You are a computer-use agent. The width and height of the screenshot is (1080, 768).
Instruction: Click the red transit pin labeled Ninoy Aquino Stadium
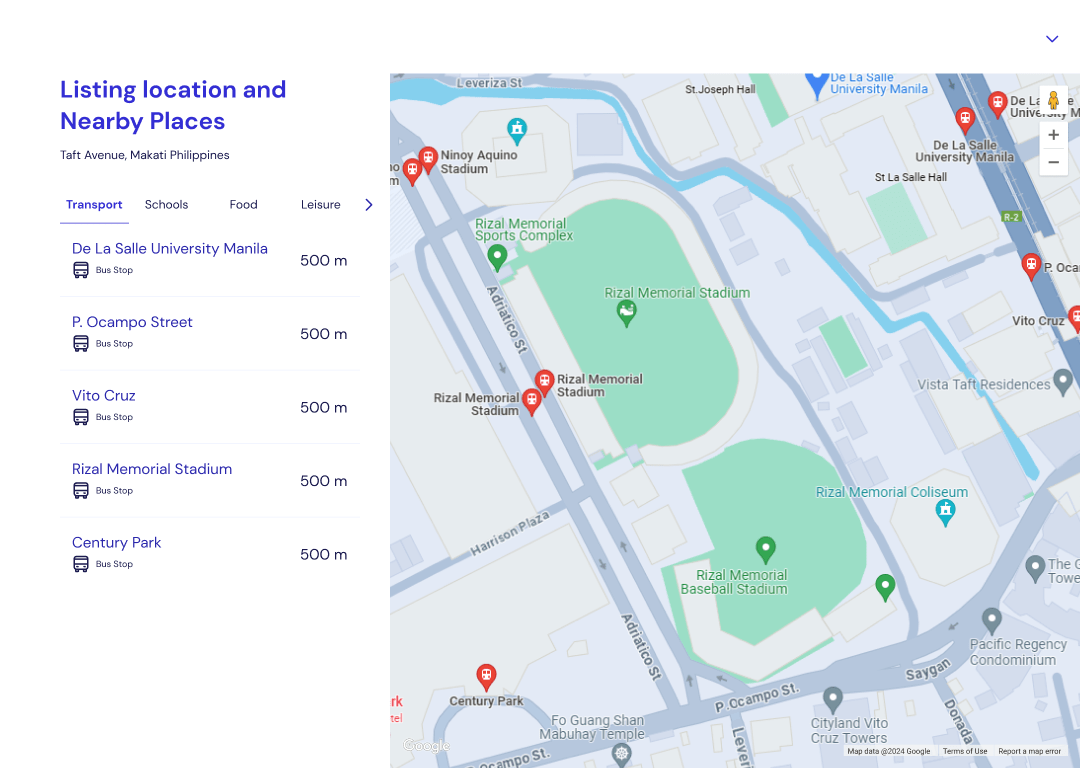428,160
